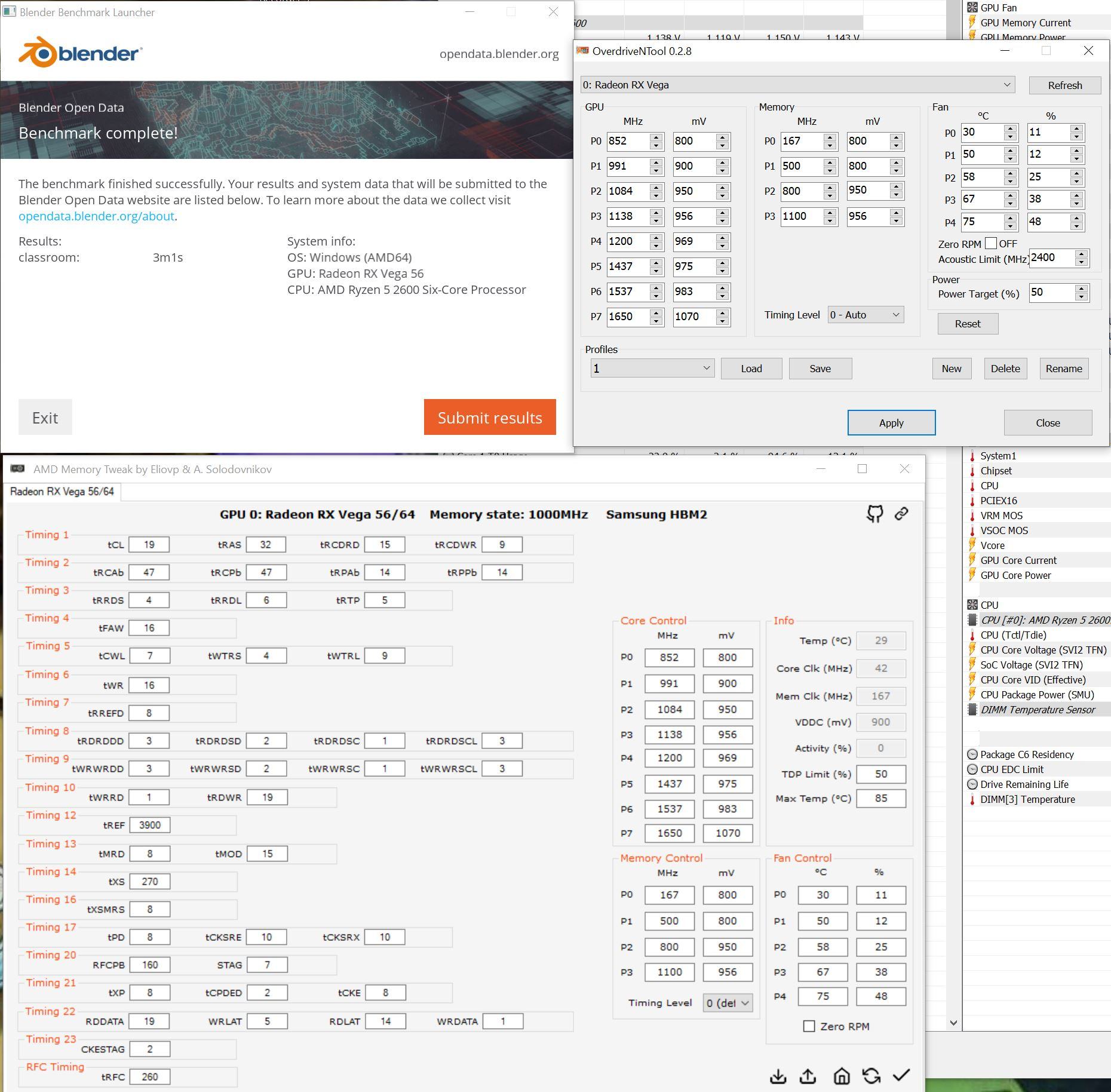Click the PCIEX16 thermometer icon
Screen dimensions: 1111x1092
click(972, 501)
